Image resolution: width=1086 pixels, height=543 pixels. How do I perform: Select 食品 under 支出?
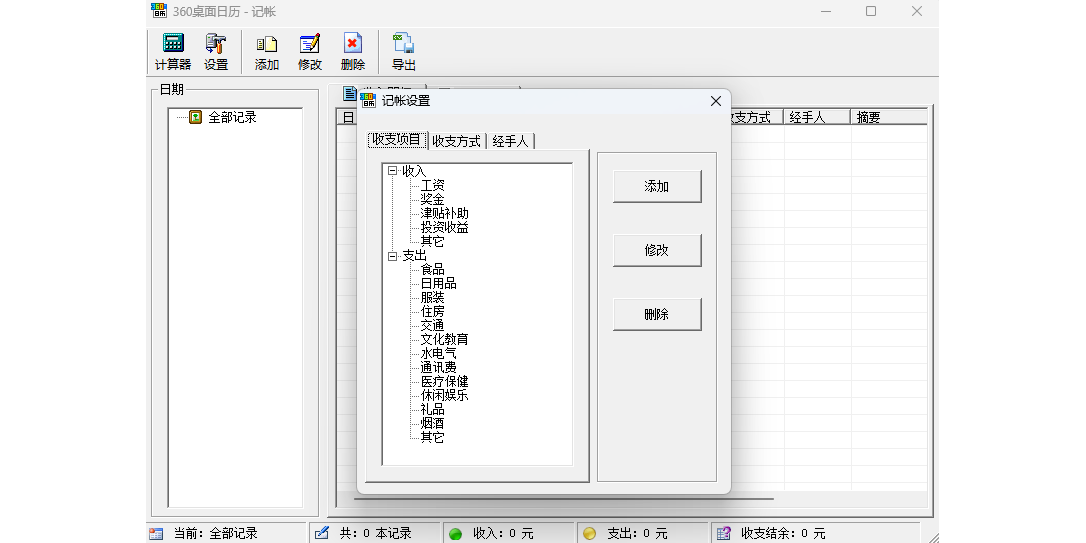433,269
